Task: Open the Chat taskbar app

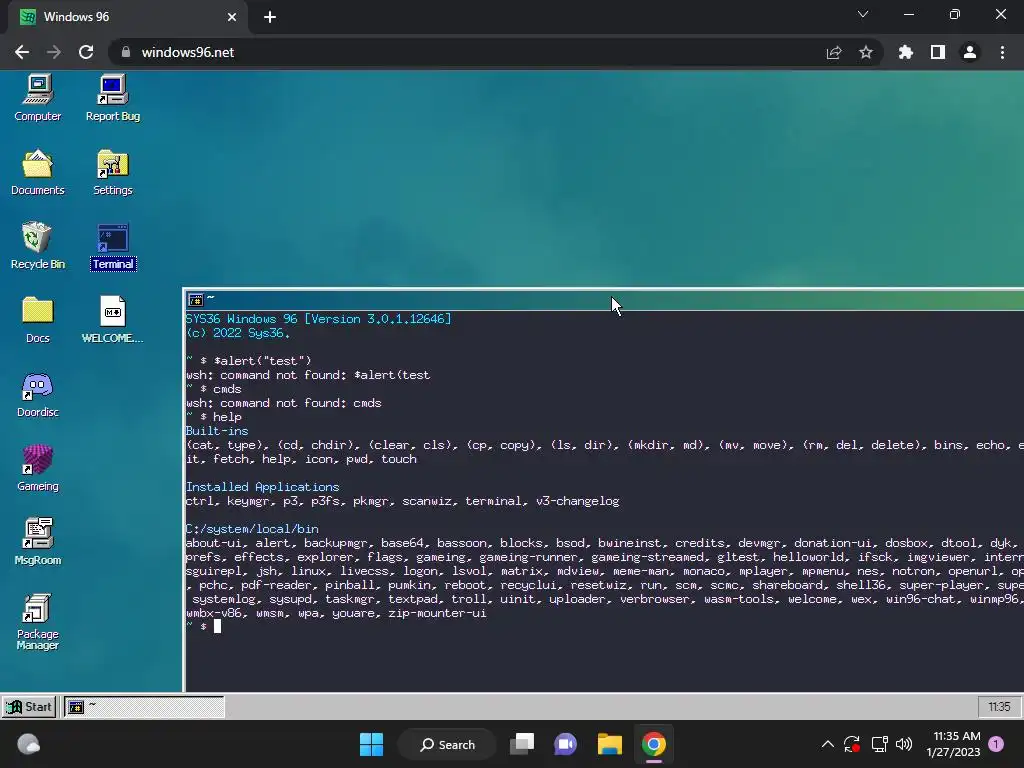Action: [566, 744]
